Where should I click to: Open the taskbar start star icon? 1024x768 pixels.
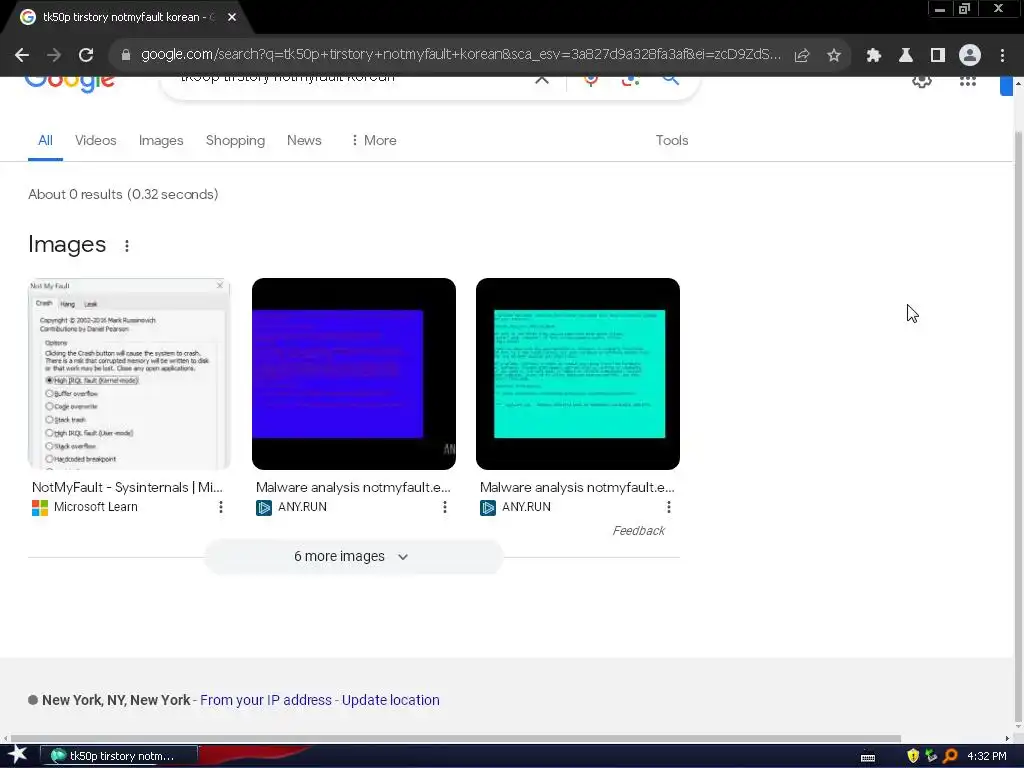(18, 755)
